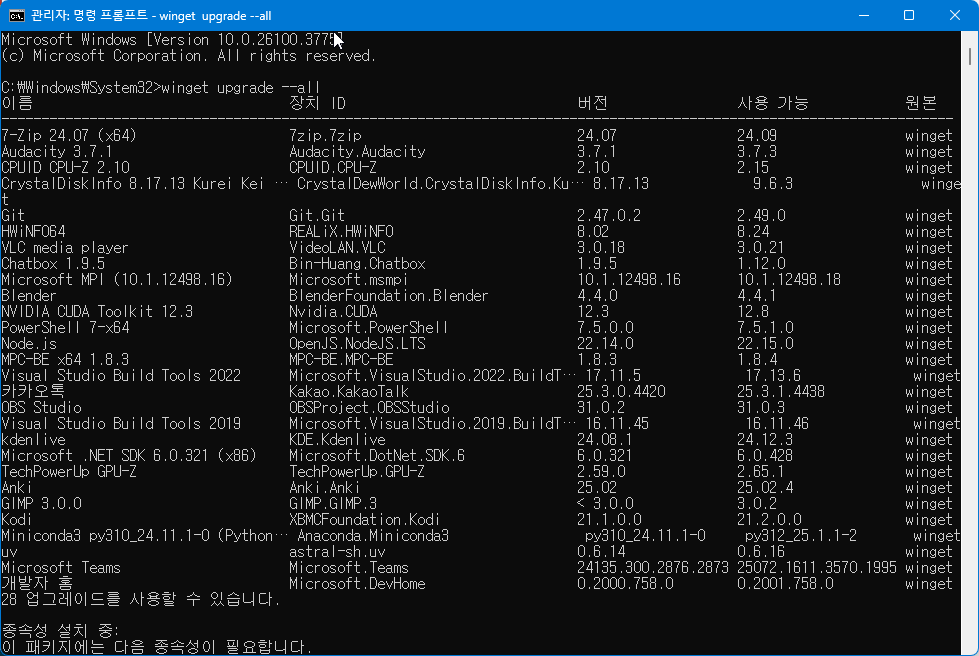This screenshot has width=979, height=656.
Task: Click 'Visual Studio Build Tools 2019' name
Action: click(121, 424)
